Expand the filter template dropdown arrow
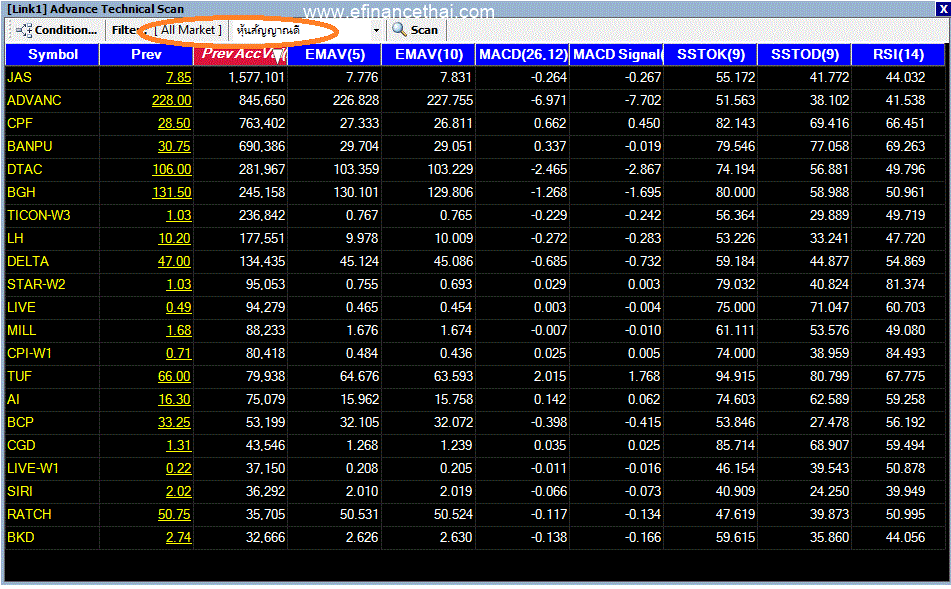This screenshot has height=589, width=951. point(376,30)
